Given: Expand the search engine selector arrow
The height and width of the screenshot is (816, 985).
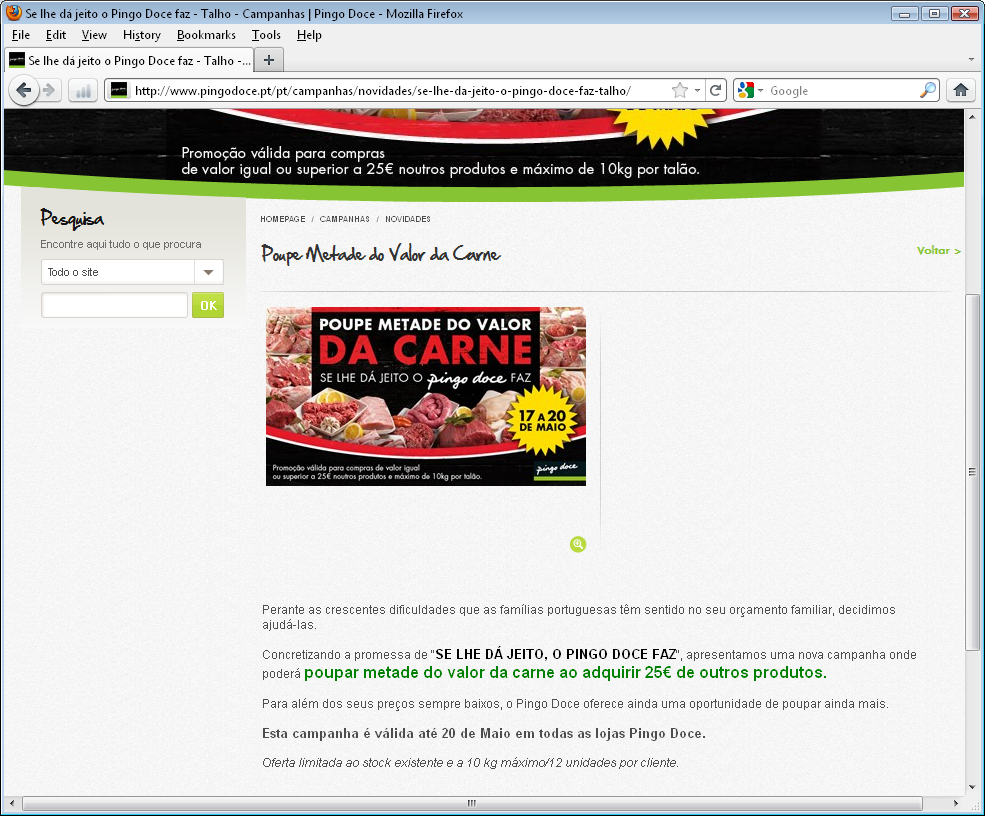Looking at the screenshot, I should click(760, 90).
